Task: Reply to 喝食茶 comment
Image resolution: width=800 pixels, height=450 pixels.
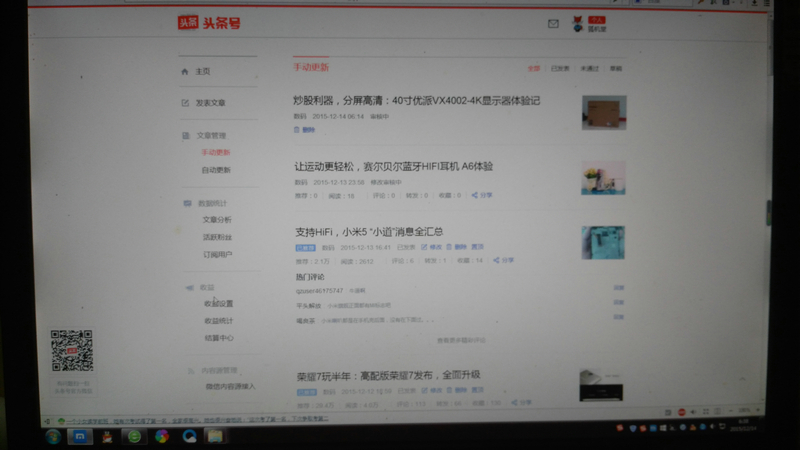Action: pyautogui.click(x=619, y=317)
